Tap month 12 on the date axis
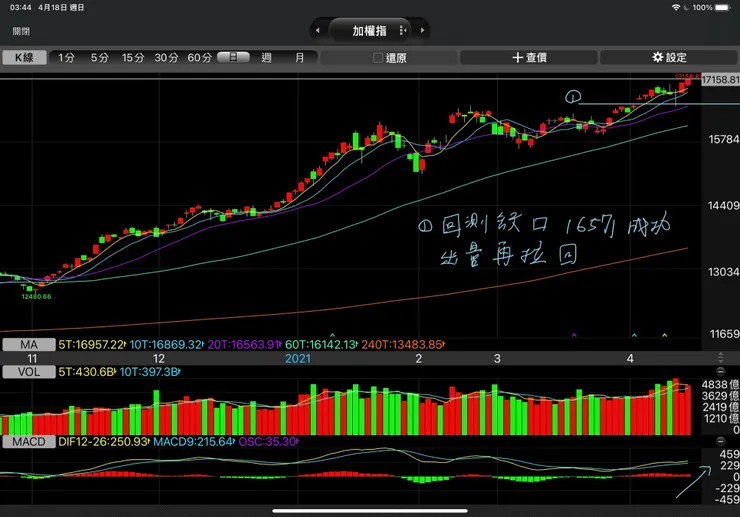 click(159, 359)
